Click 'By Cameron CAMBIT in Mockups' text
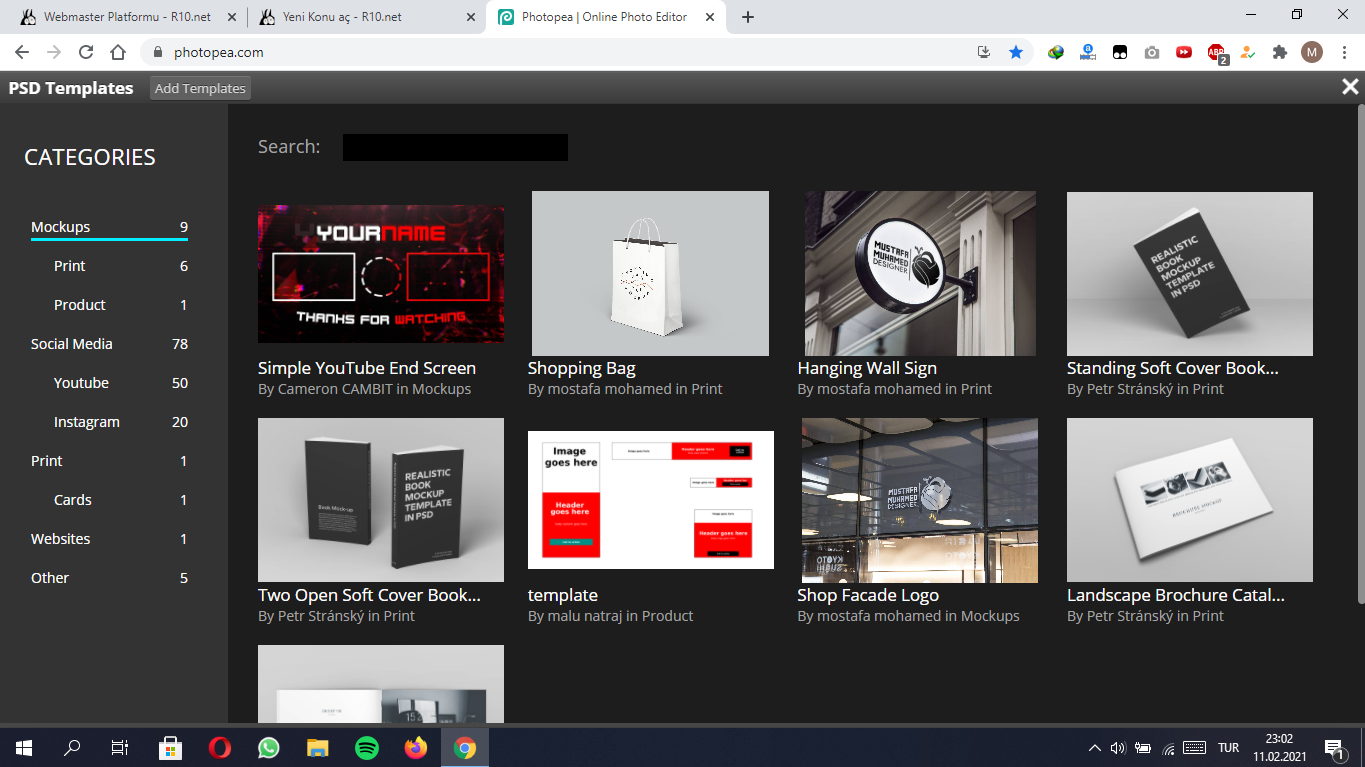This screenshot has height=767, width=1365. pyautogui.click(x=364, y=389)
